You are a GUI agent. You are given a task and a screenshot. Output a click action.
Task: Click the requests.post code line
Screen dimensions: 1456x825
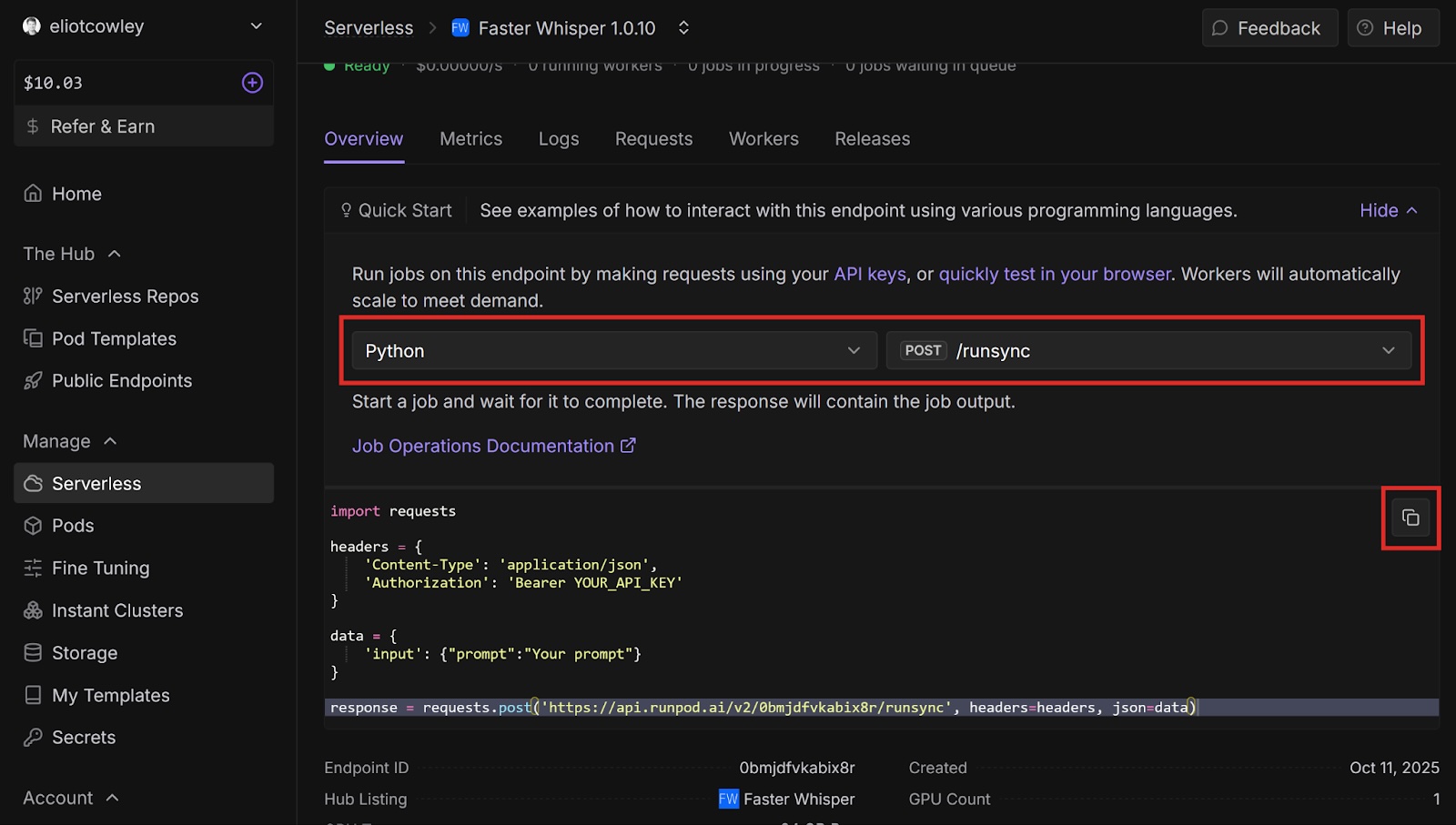tap(881, 708)
